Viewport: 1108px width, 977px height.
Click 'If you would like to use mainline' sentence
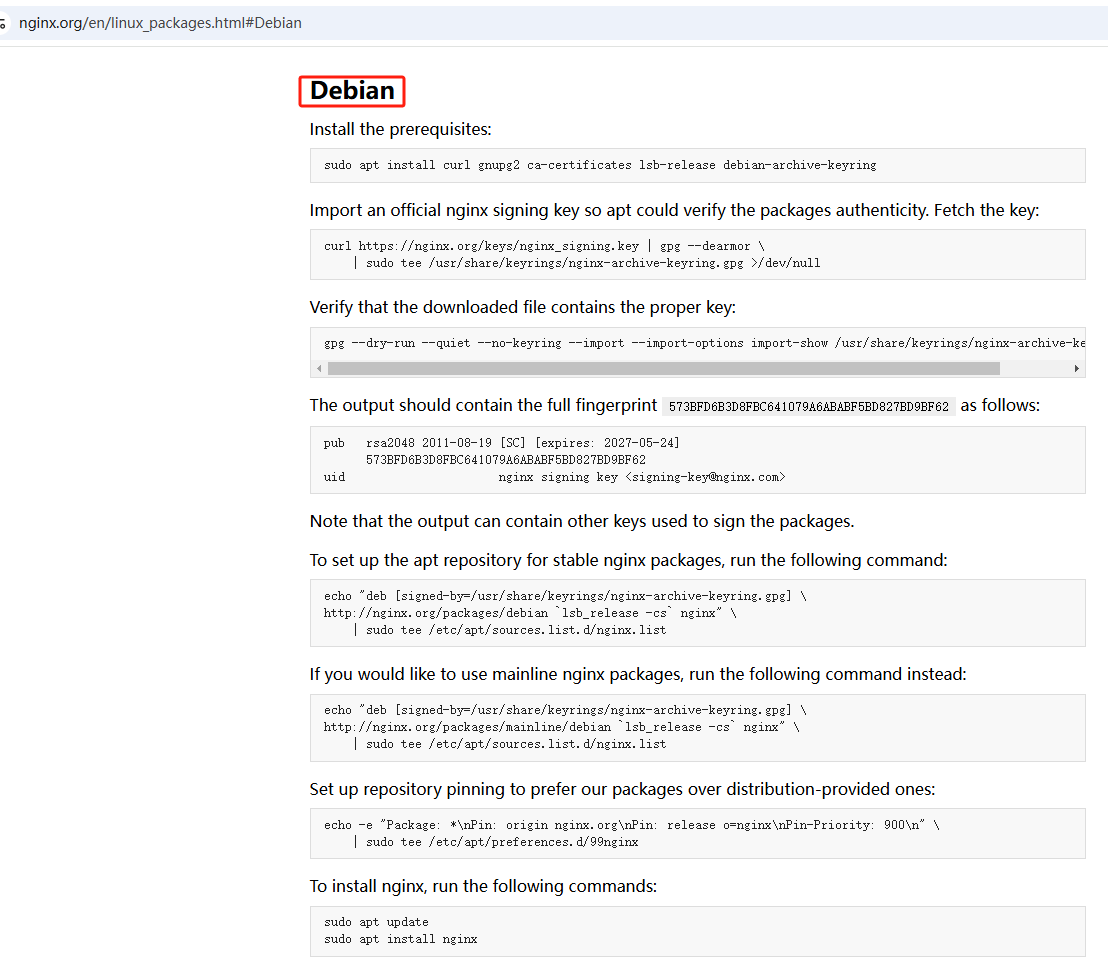click(x=637, y=675)
